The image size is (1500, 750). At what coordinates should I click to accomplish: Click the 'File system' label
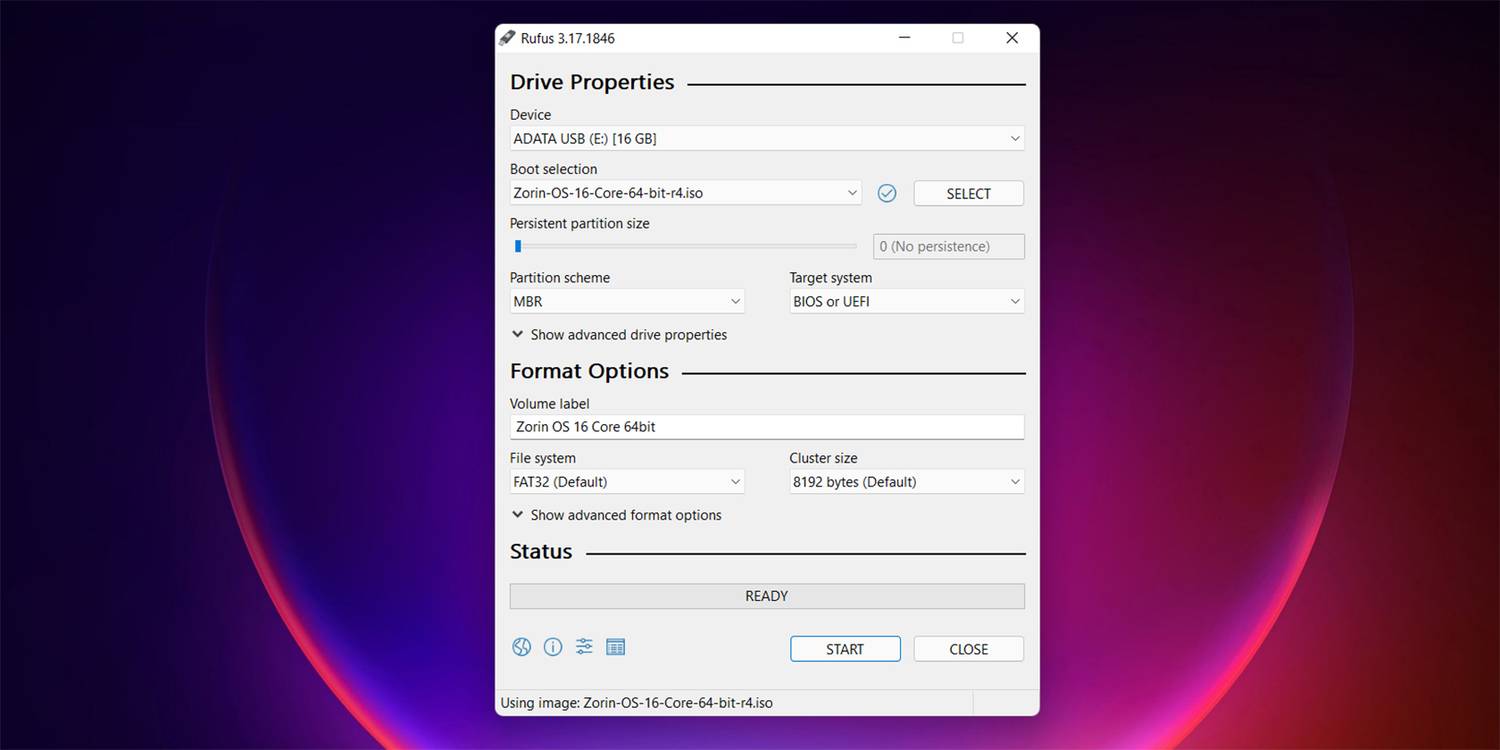point(543,458)
